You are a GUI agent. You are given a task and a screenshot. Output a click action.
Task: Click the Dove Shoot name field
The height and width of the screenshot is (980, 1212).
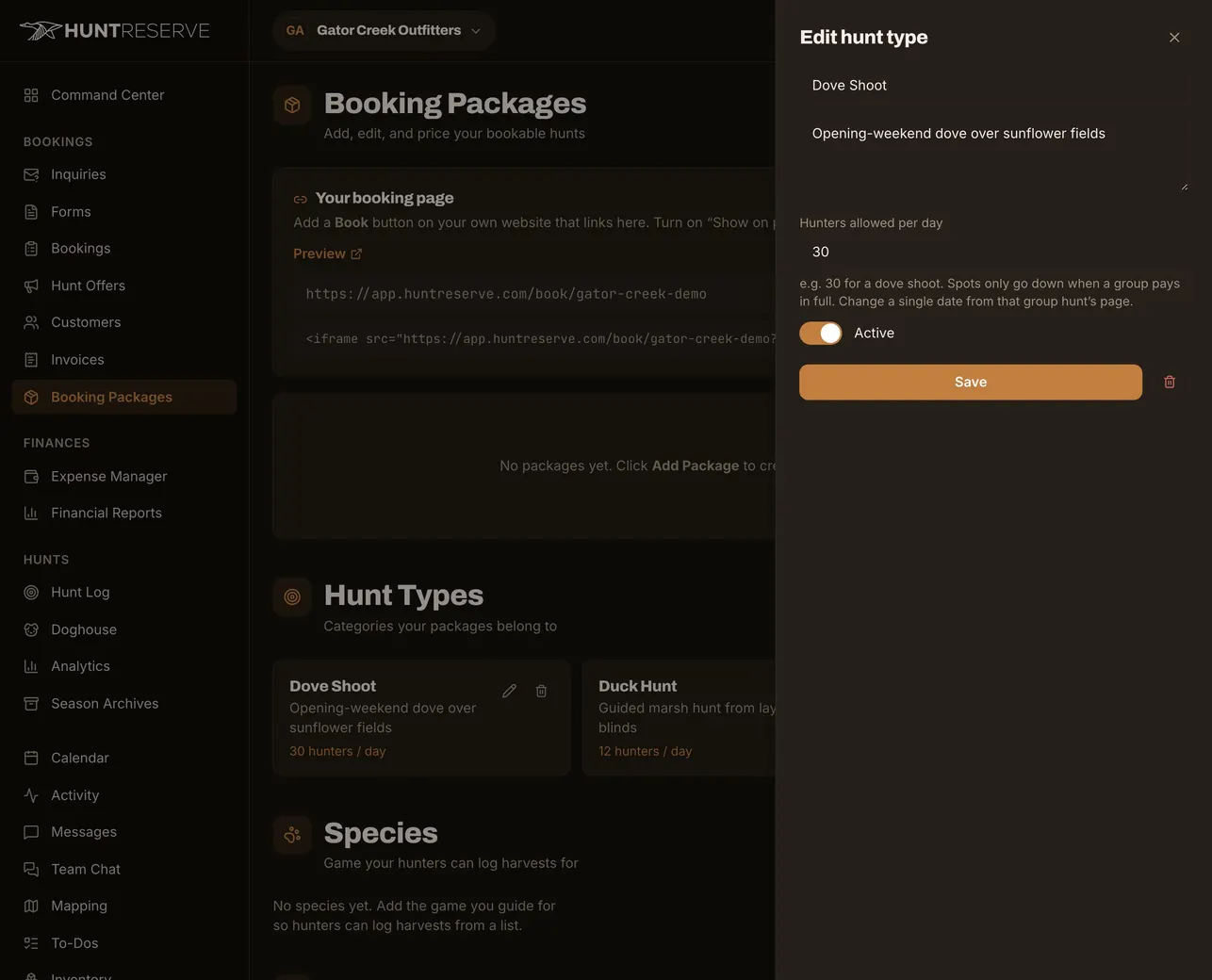993,85
